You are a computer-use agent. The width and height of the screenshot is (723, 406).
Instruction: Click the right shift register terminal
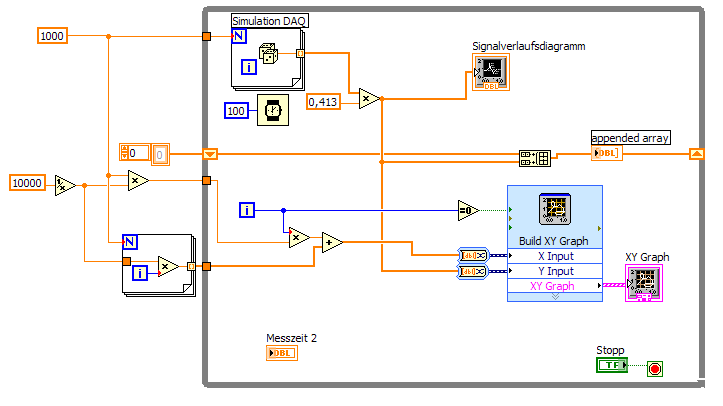696,154
